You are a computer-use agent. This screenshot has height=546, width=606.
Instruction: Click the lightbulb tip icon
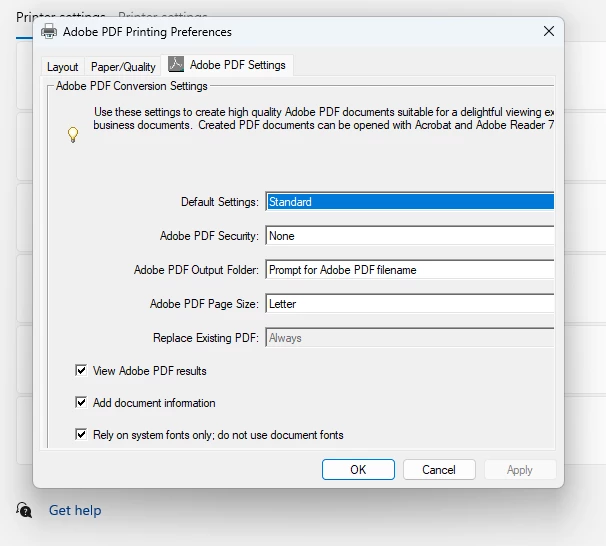click(x=73, y=135)
